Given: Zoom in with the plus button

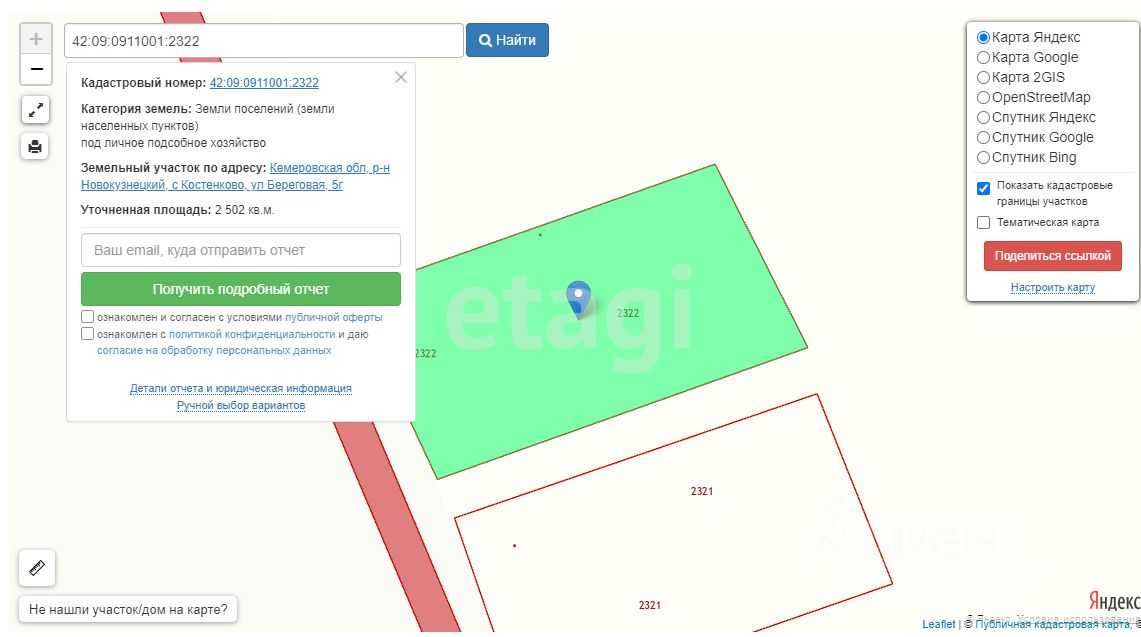Looking at the screenshot, I should pyautogui.click(x=36, y=39).
